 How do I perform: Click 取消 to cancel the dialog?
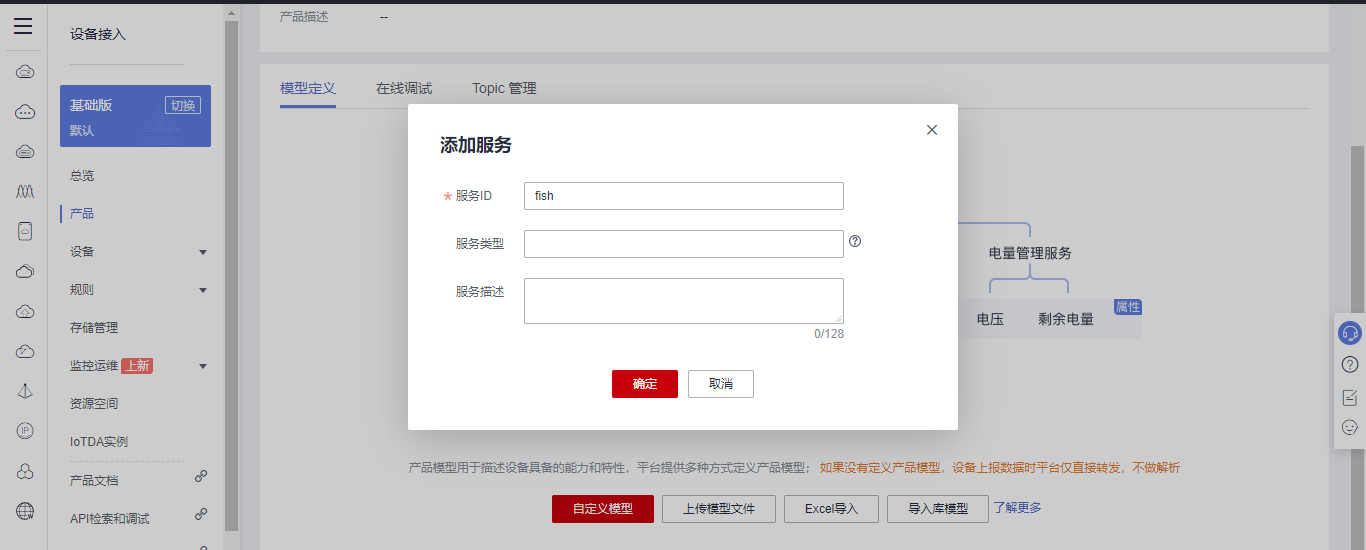721,384
